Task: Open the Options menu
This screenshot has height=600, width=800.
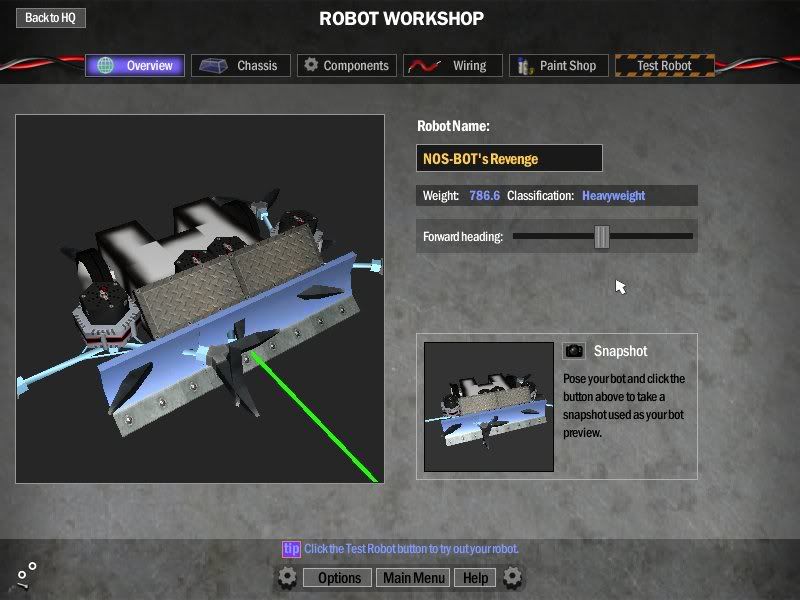Action: (337, 578)
